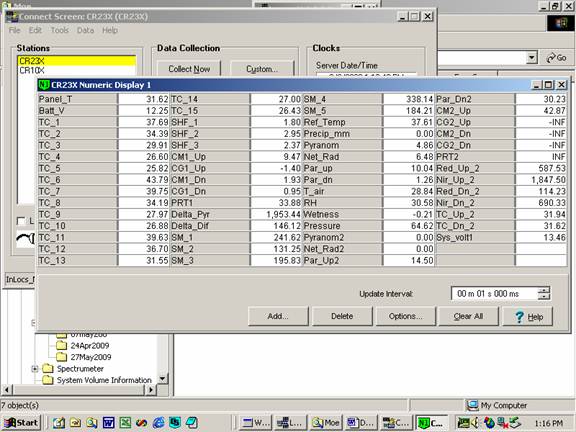Image resolution: width=576 pixels, height=432 pixels.
Task: Click the cable connect icon in Connect Screen
Action: coord(26,239)
